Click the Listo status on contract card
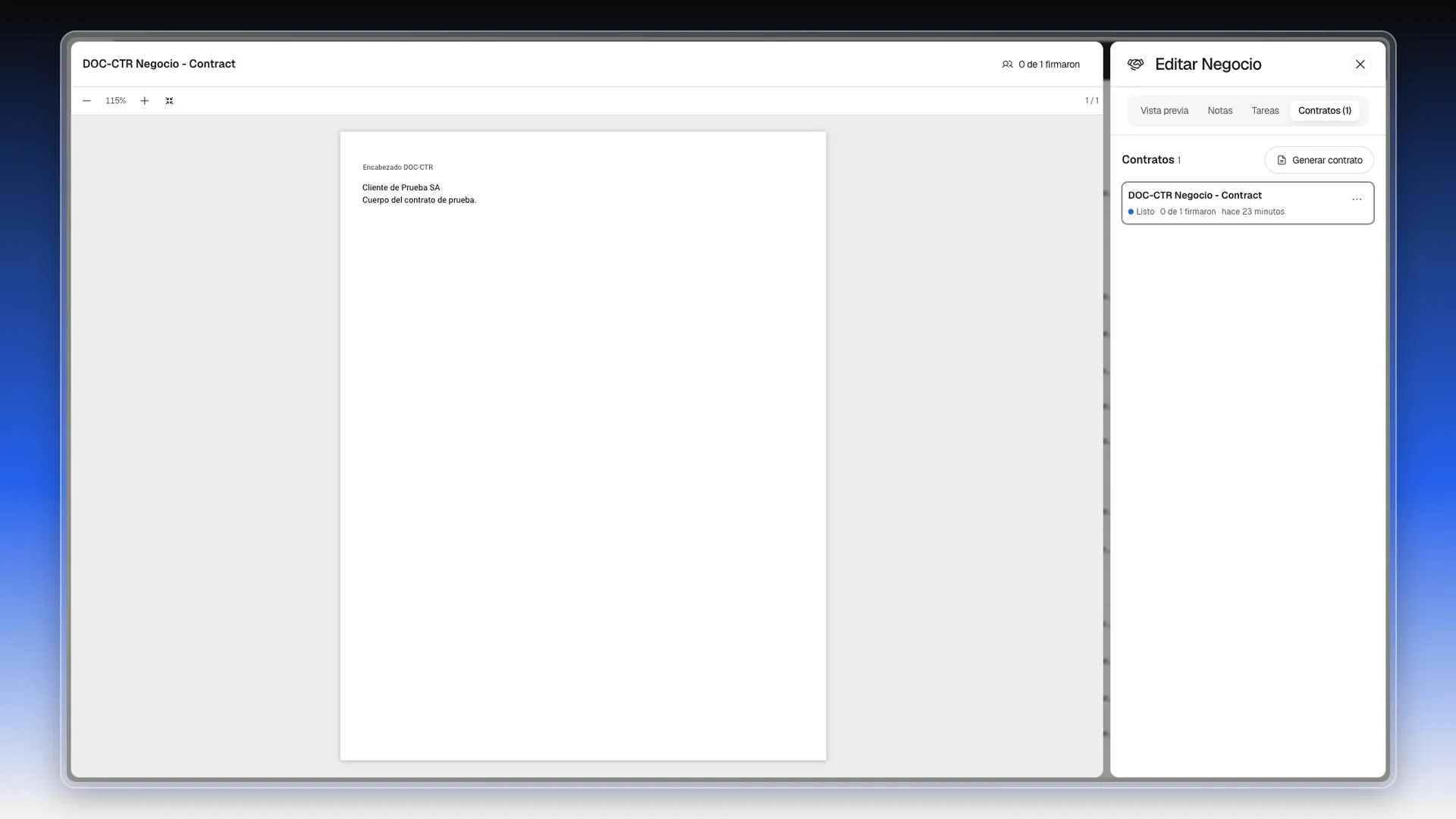The height and width of the screenshot is (819, 1456). (1144, 212)
